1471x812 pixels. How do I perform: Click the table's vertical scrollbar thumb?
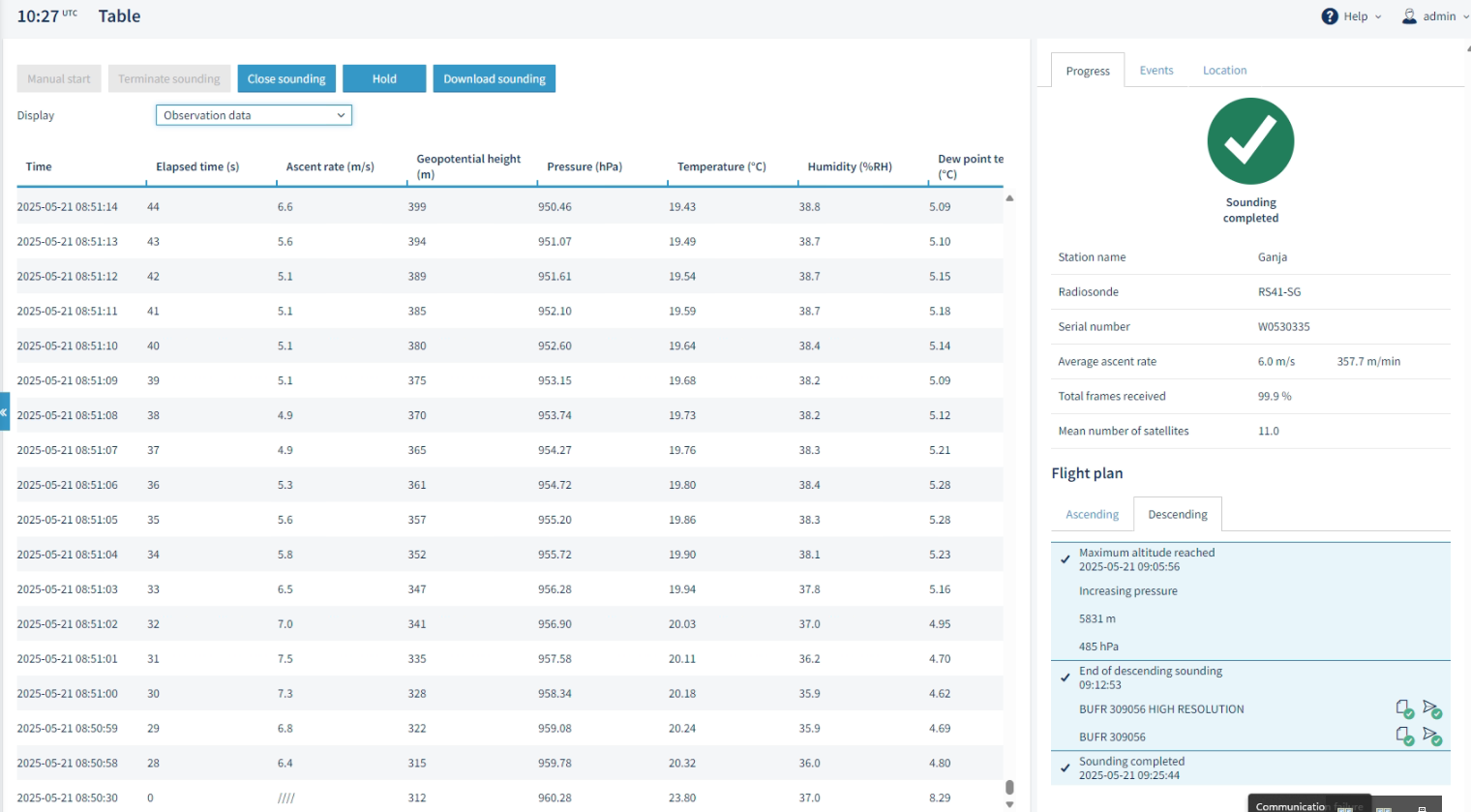click(x=1009, y=787)
